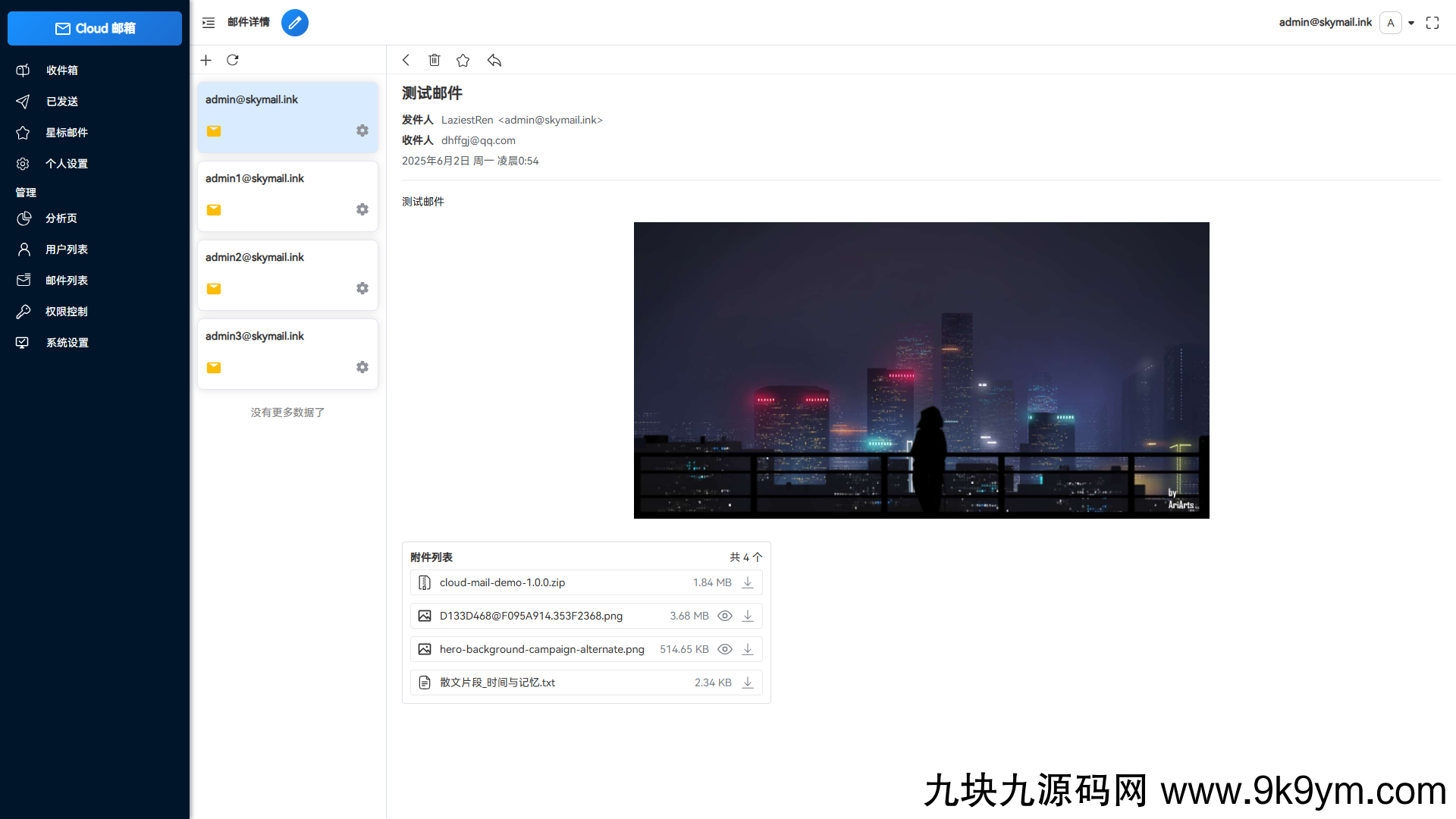
Task: Go back using the left arrow icon
Action: pos(406,60)
